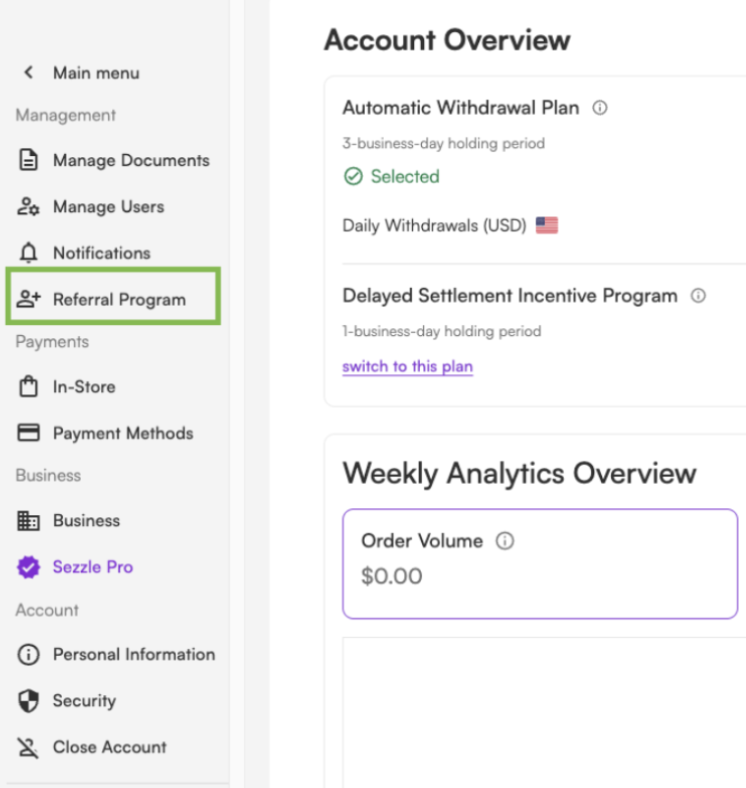746x788 pixels.
Task: Show info for Delayed Settlement Incentive Program
Action: click(x=698, y=296)
